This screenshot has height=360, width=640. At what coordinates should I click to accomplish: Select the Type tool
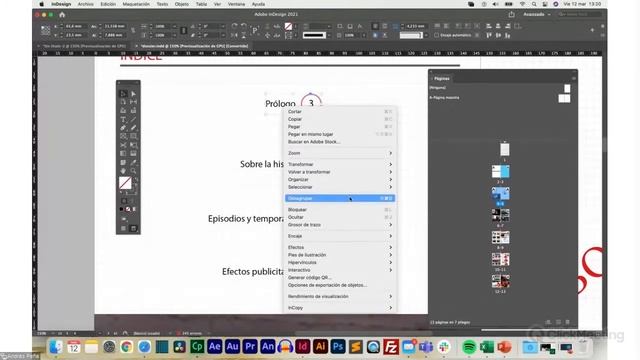coord(123,120)
